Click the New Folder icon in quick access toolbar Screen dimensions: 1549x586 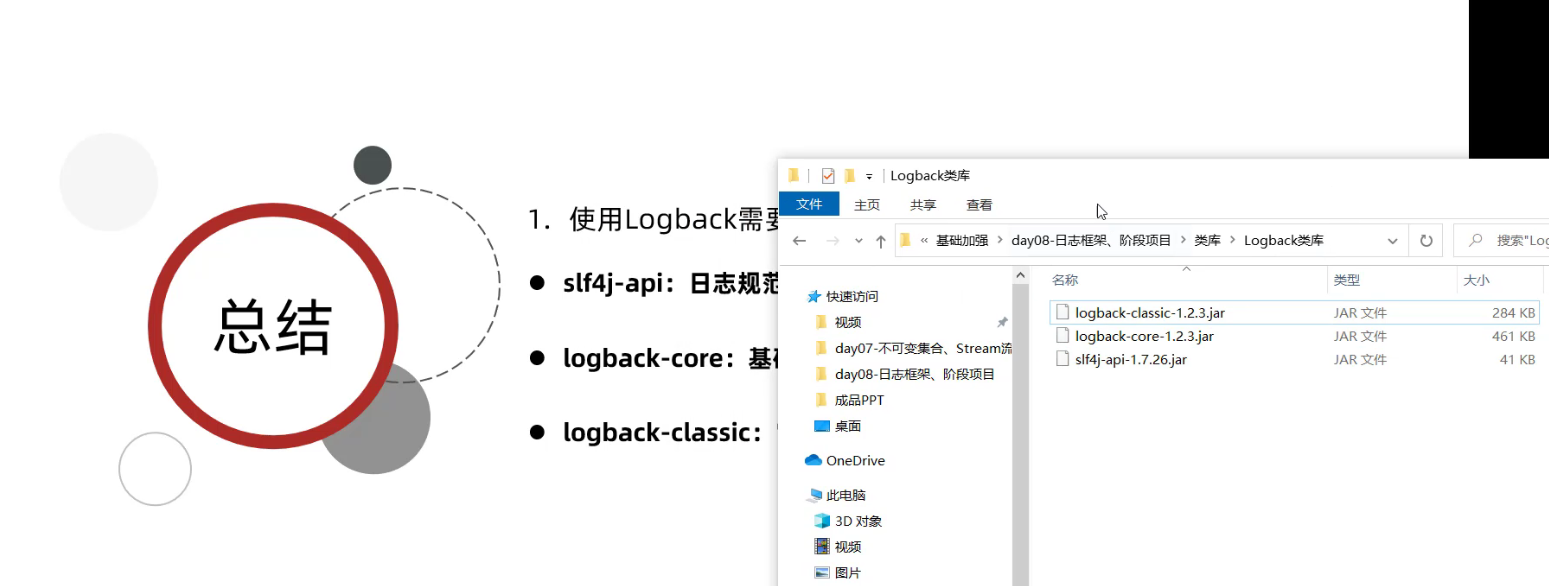850,176
